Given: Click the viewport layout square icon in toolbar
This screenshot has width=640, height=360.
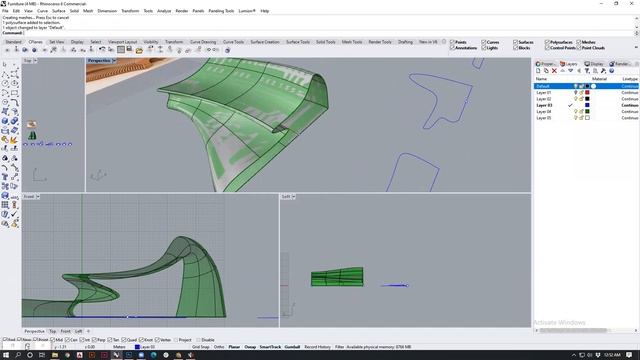Looking at the screenshot, I should [x=121, y=50].
